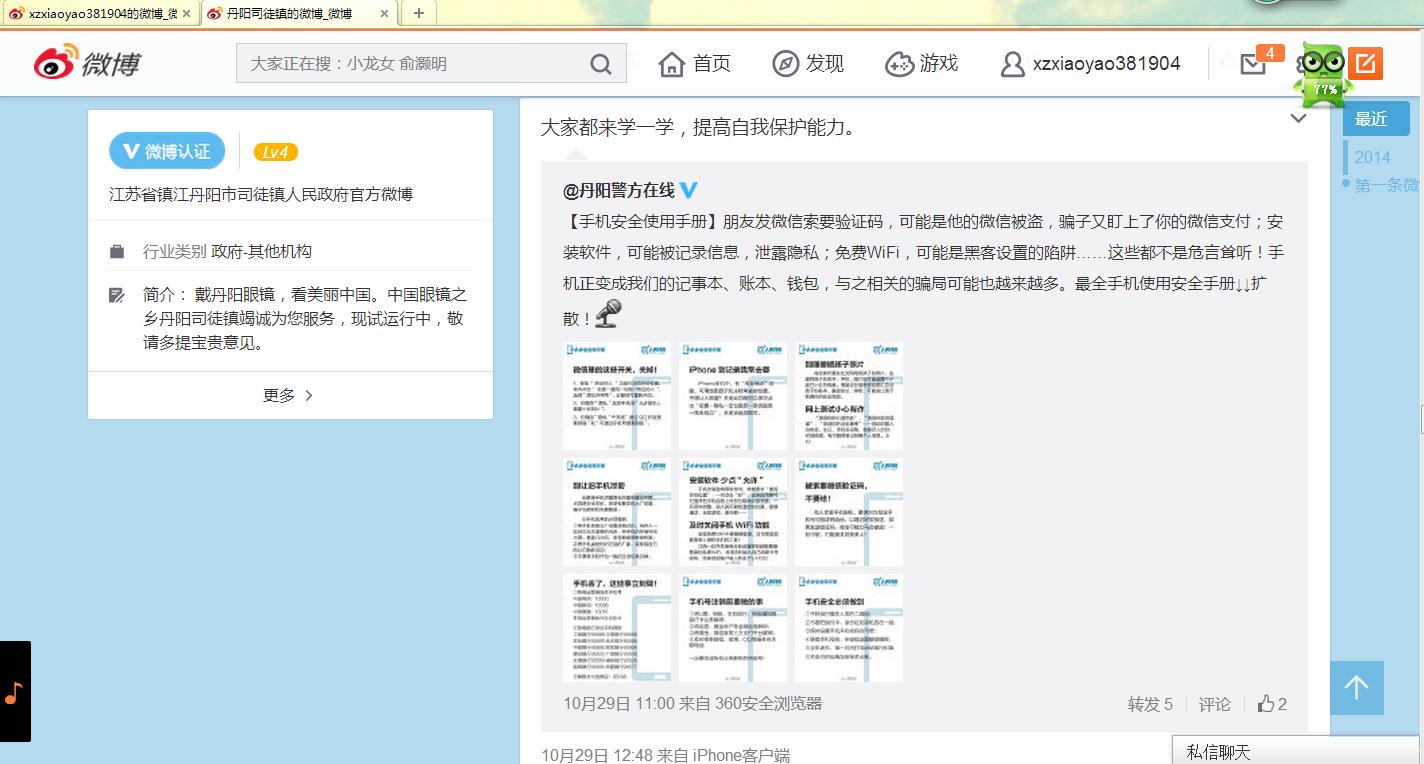This screenshot has width=1424, height=764.
Task: Click the orange compose post icon
Action: coord(1365,63)
